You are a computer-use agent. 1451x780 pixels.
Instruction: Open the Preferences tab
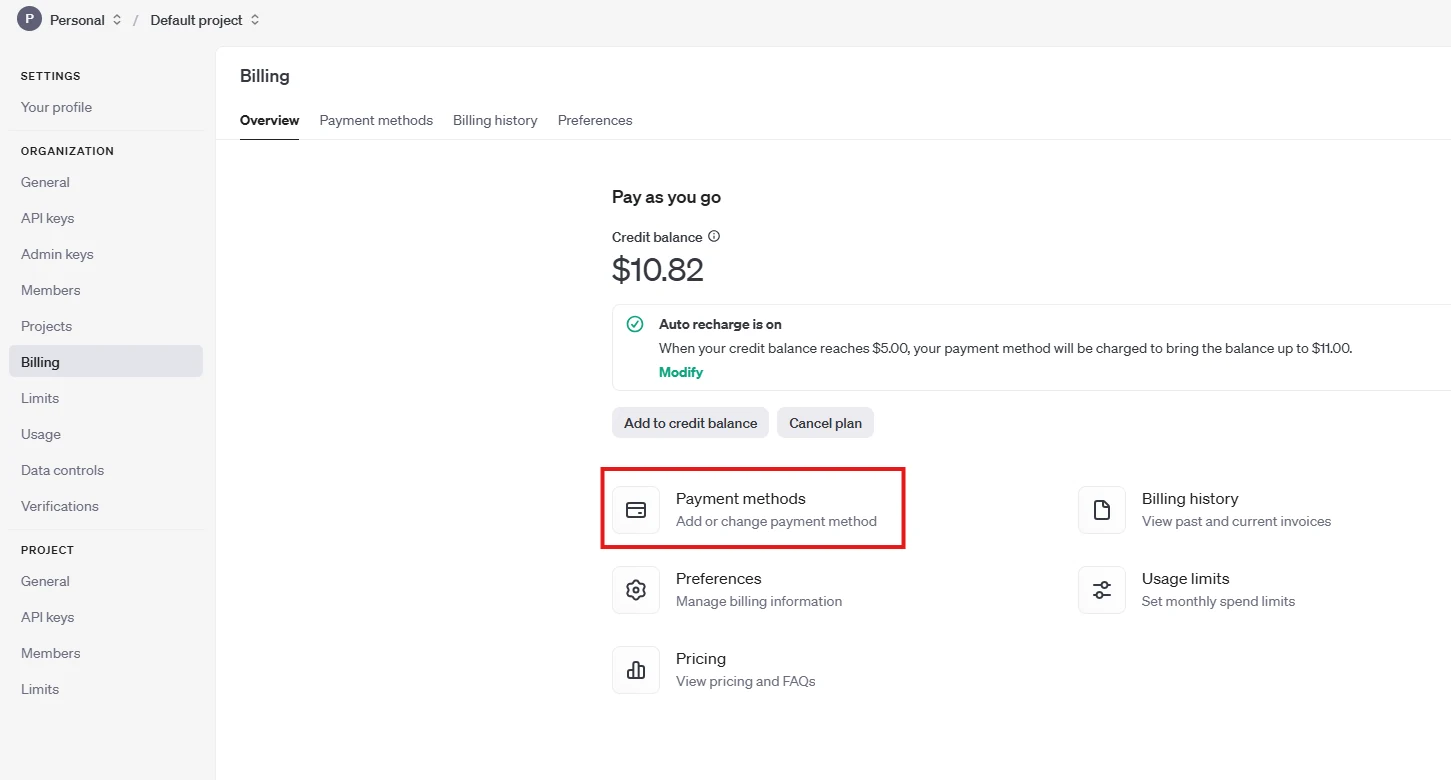(595, 120)
